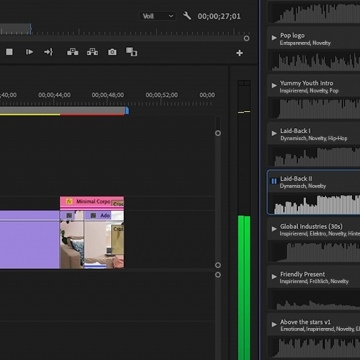Click the green audio level meter
This screenshot has width=360, height=360.
tap(244, 287)
